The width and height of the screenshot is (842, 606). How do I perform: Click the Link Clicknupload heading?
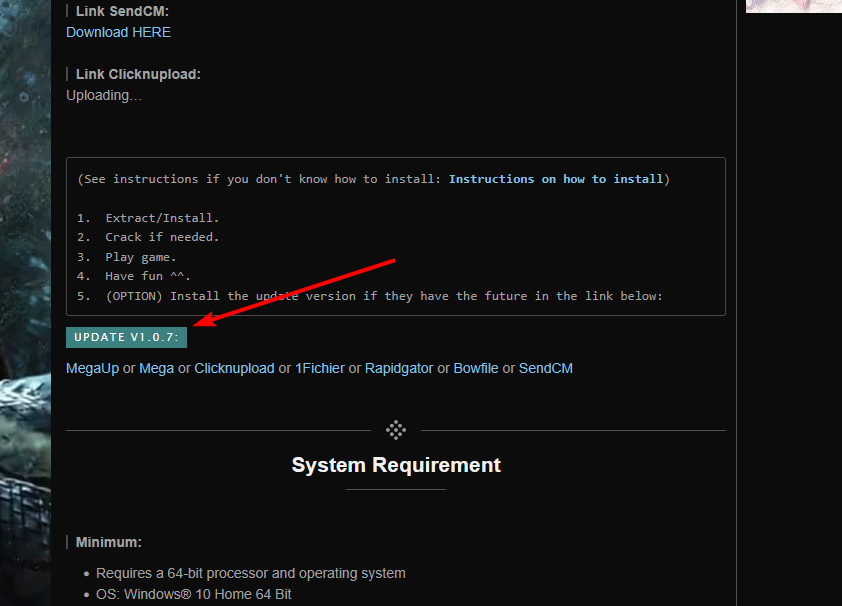(138, 74)
